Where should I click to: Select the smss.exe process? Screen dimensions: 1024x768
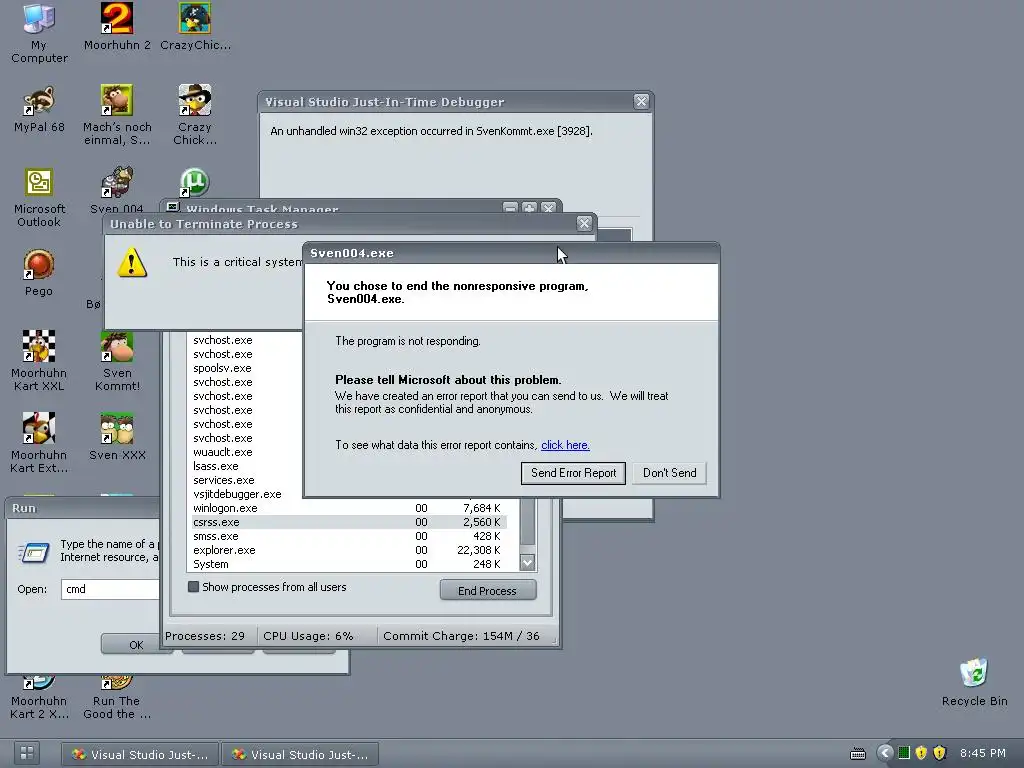pos(216,536)
